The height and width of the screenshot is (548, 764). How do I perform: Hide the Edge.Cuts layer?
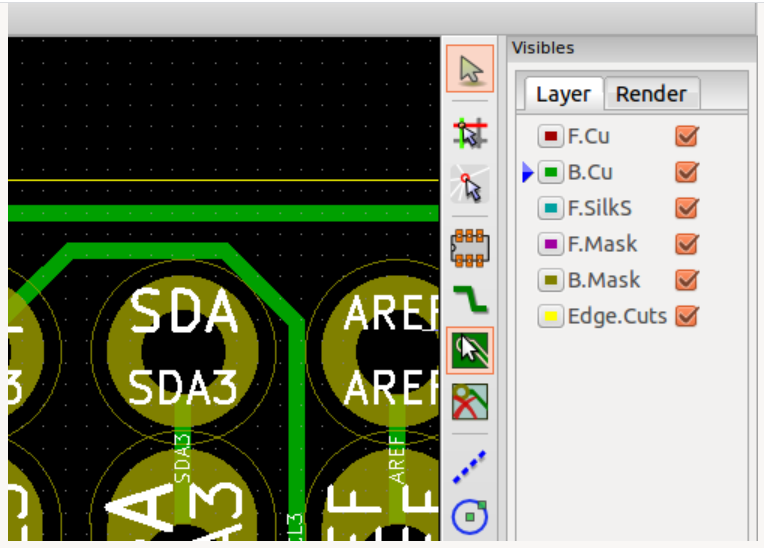(x=687, y=316)
